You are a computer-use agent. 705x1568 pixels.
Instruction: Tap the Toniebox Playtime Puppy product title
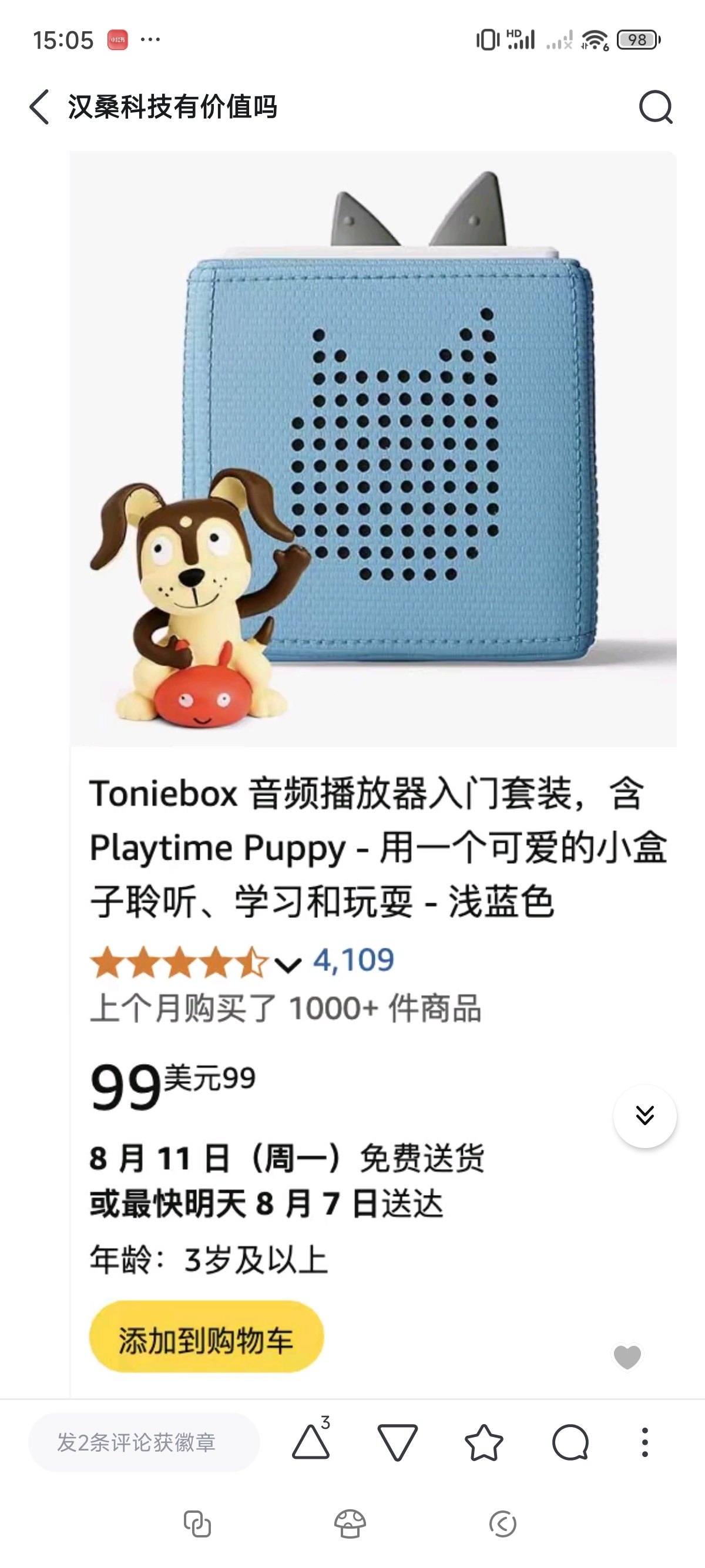(x=379, y=847)
